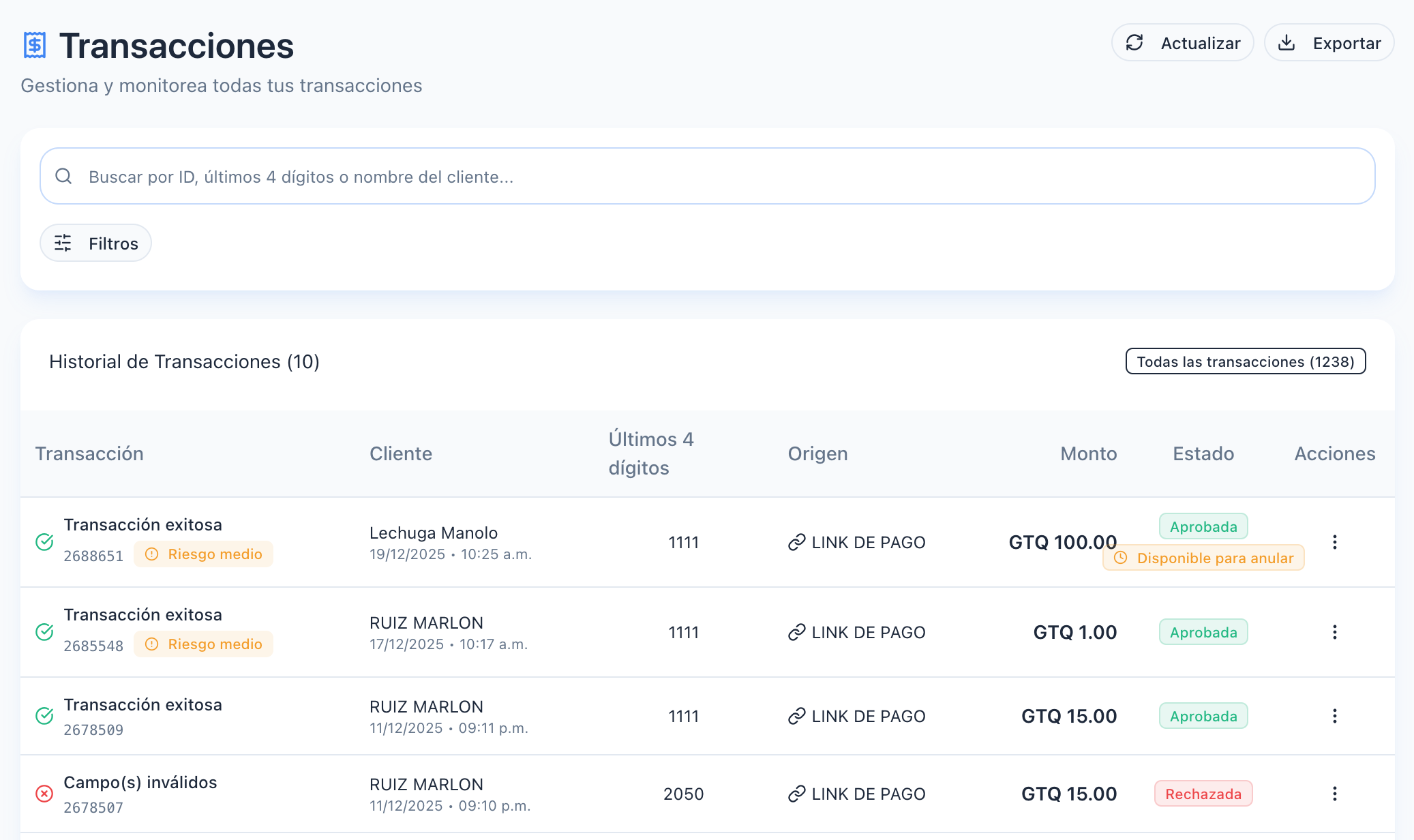1414x840 pixels.
Task: Open actions menu for rejected transaction 2678507
Action: click(x=1334, y=794)
